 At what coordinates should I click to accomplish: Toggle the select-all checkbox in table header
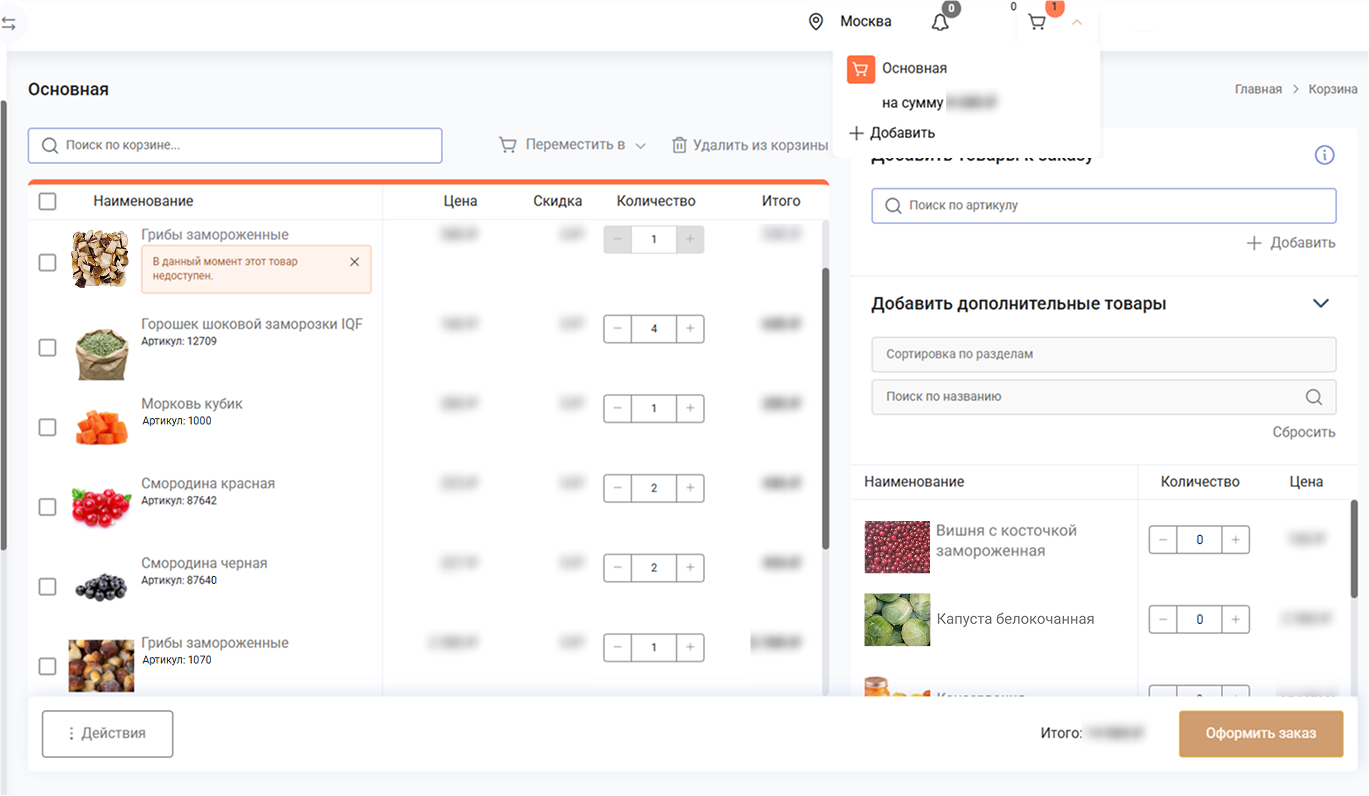point(47,201)
